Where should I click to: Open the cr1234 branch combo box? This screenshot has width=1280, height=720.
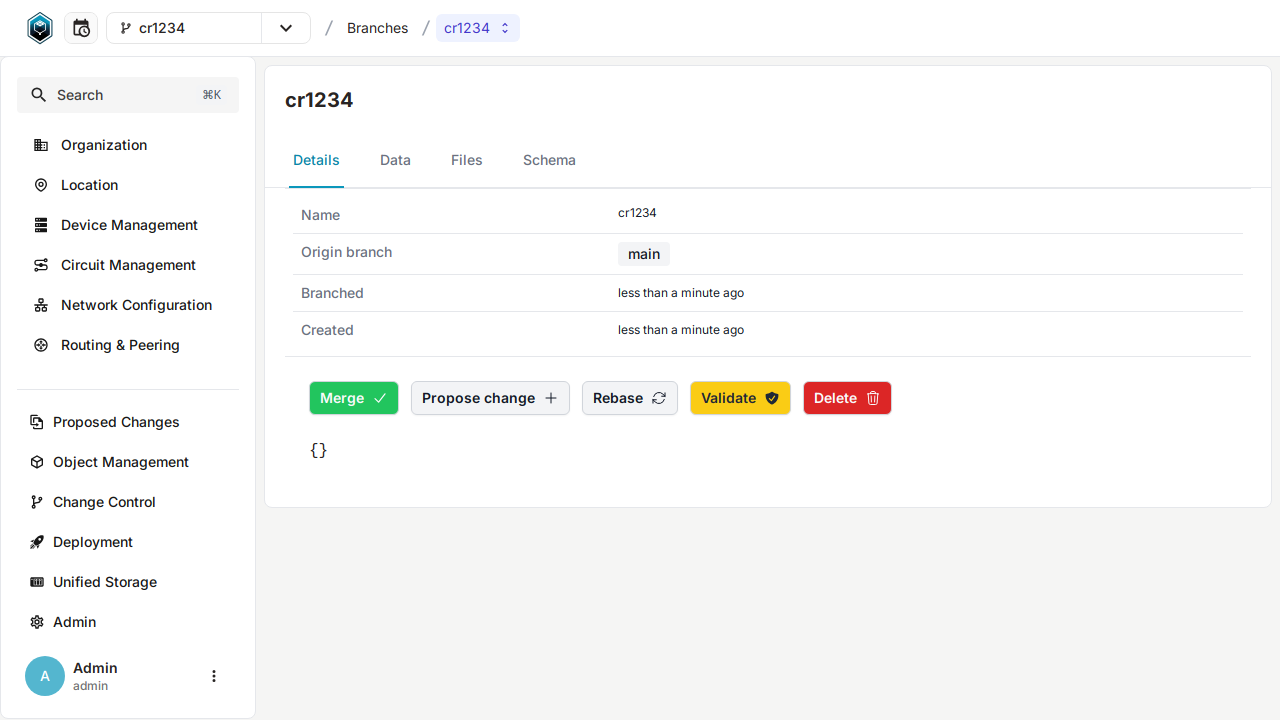[x=185, y=28]
